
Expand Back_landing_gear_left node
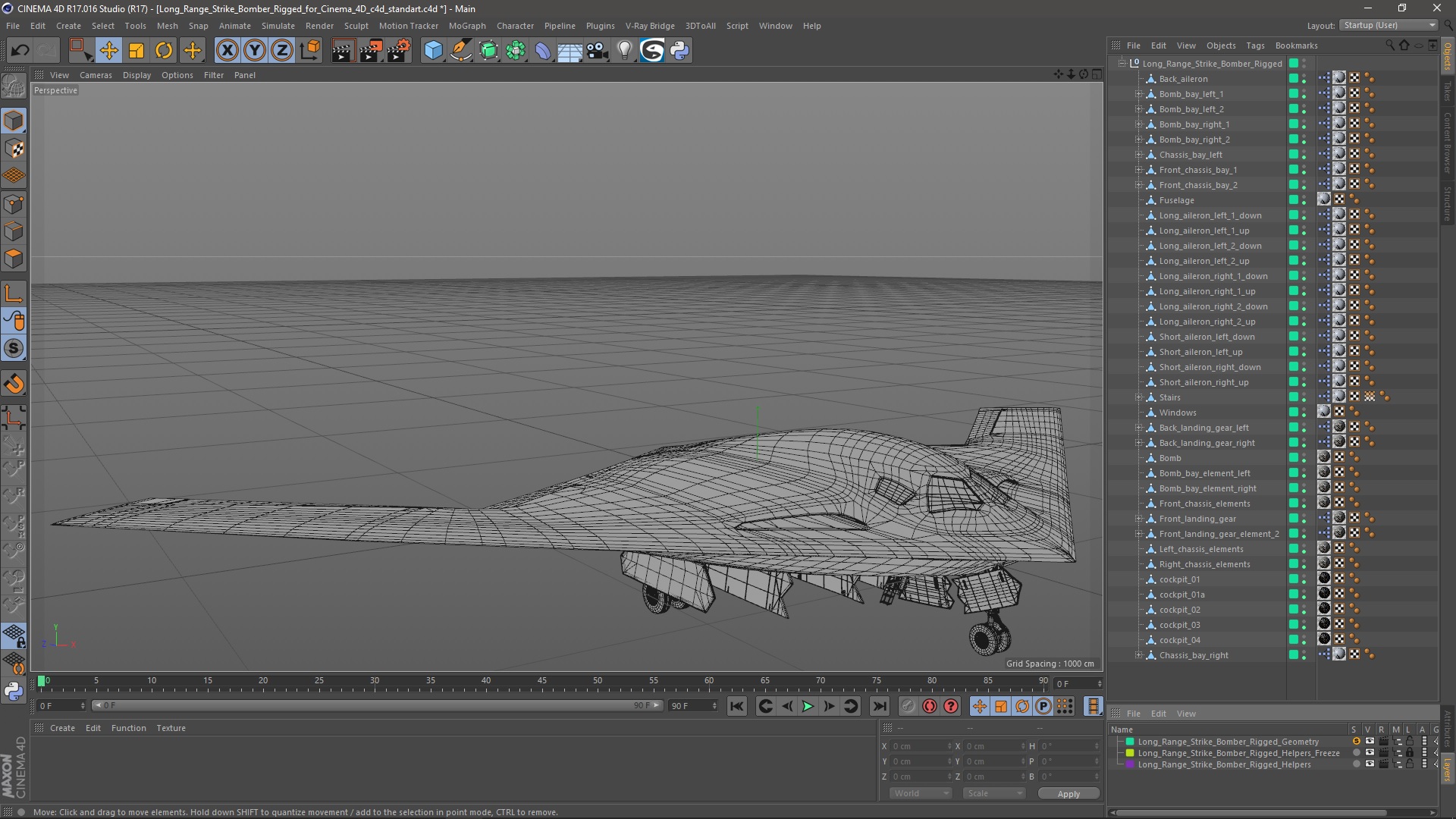coord(1138,428)
